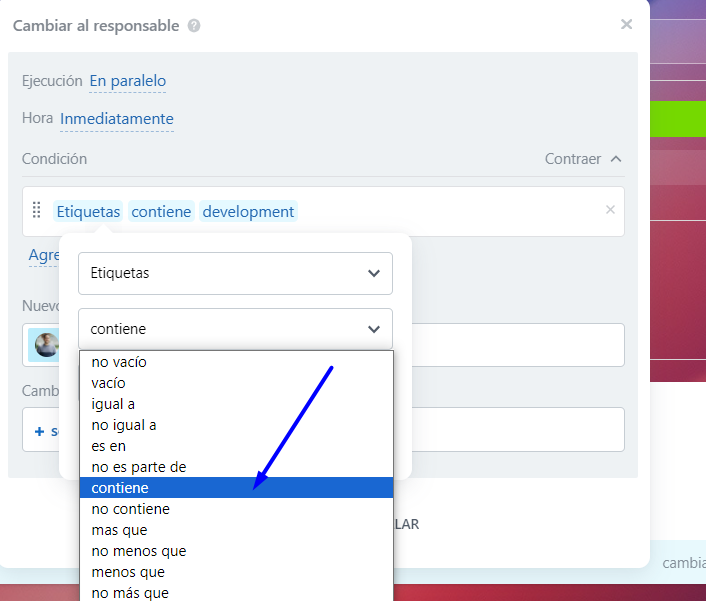This screenshot has height=601, width=706.
Task: Select 'vacío' option in list
Action: coord(109,383)
